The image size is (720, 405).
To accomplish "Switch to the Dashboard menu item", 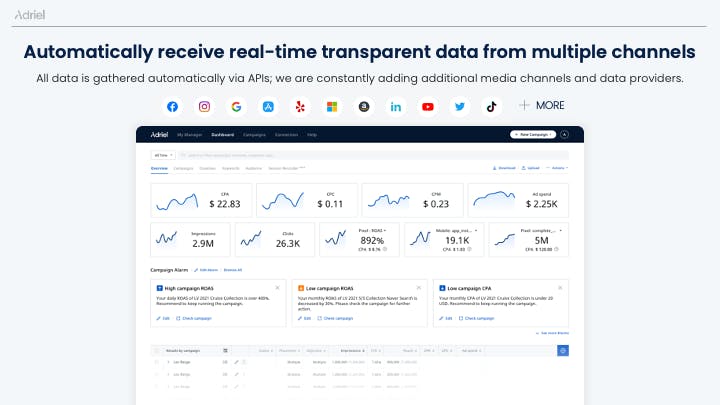I will tap(223, 135).
